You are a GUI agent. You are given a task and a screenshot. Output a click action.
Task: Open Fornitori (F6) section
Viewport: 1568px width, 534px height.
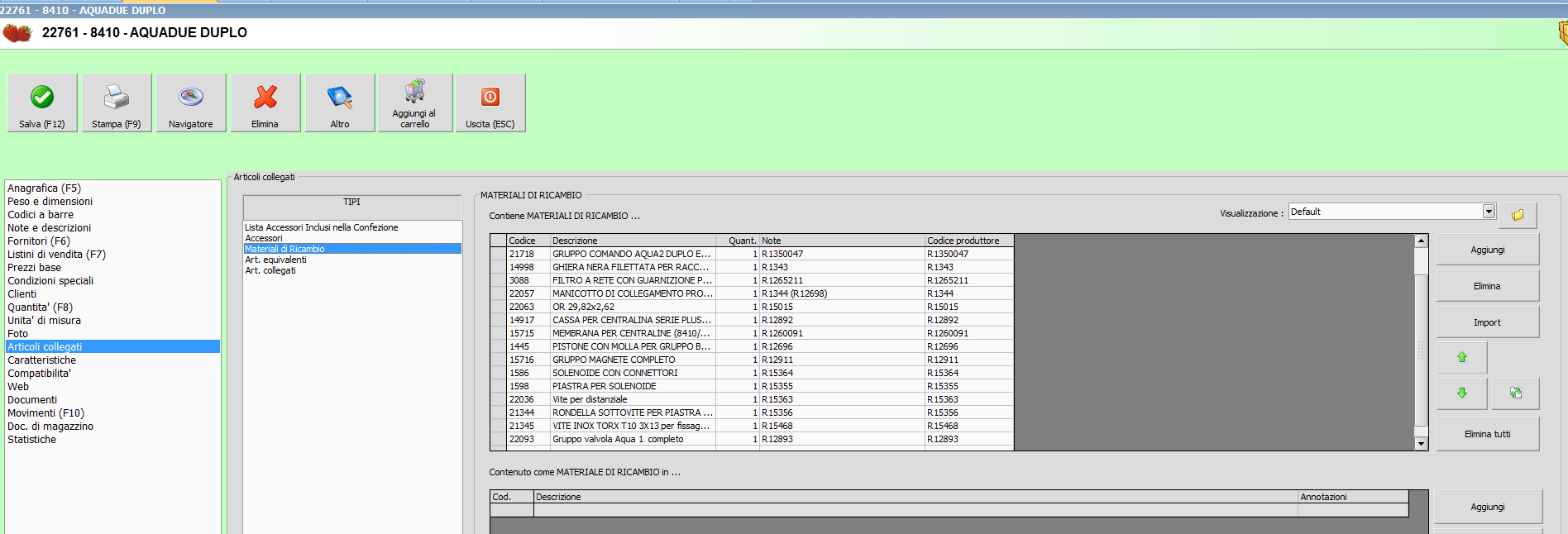[x=112, y=241]
